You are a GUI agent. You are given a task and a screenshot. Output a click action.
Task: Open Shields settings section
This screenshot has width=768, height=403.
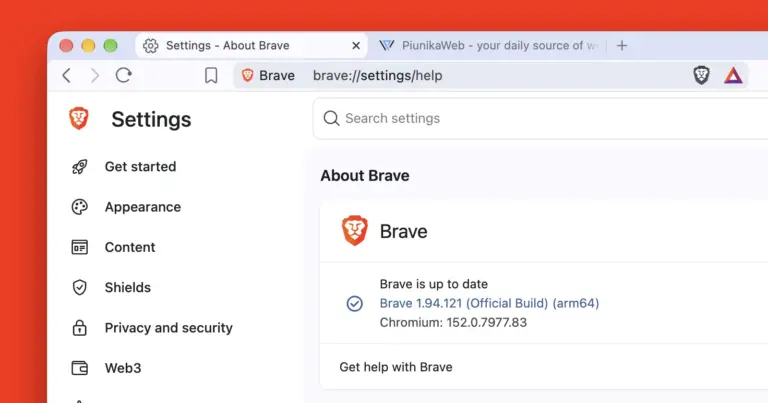point(127,287)
